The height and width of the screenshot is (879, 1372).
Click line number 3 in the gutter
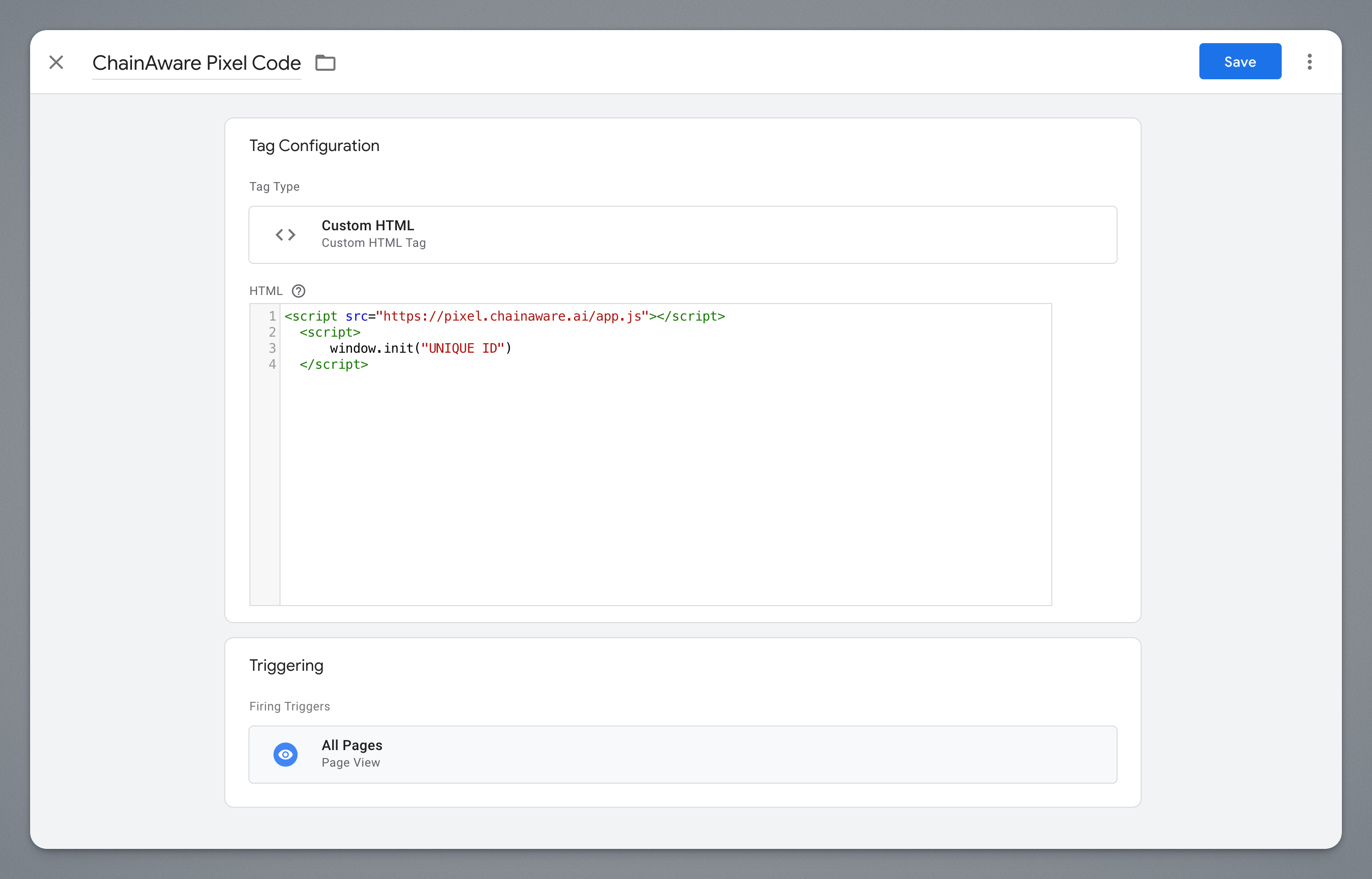tap(272, 348)
